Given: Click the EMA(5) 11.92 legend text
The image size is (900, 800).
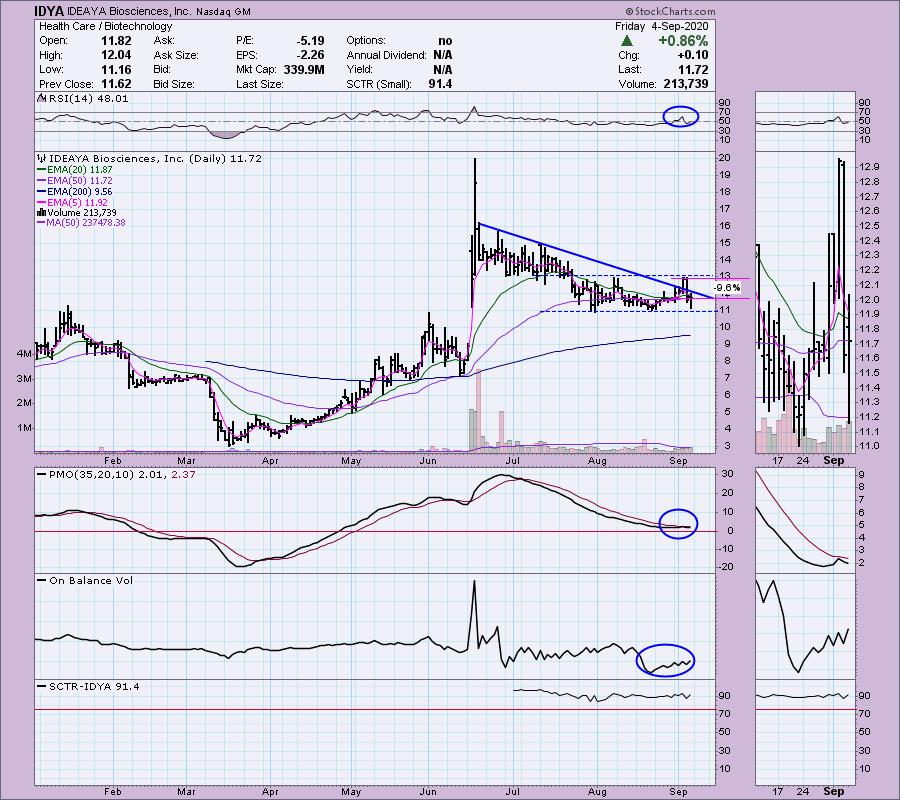Looking at the screenshot, I should tap(77, 203).
